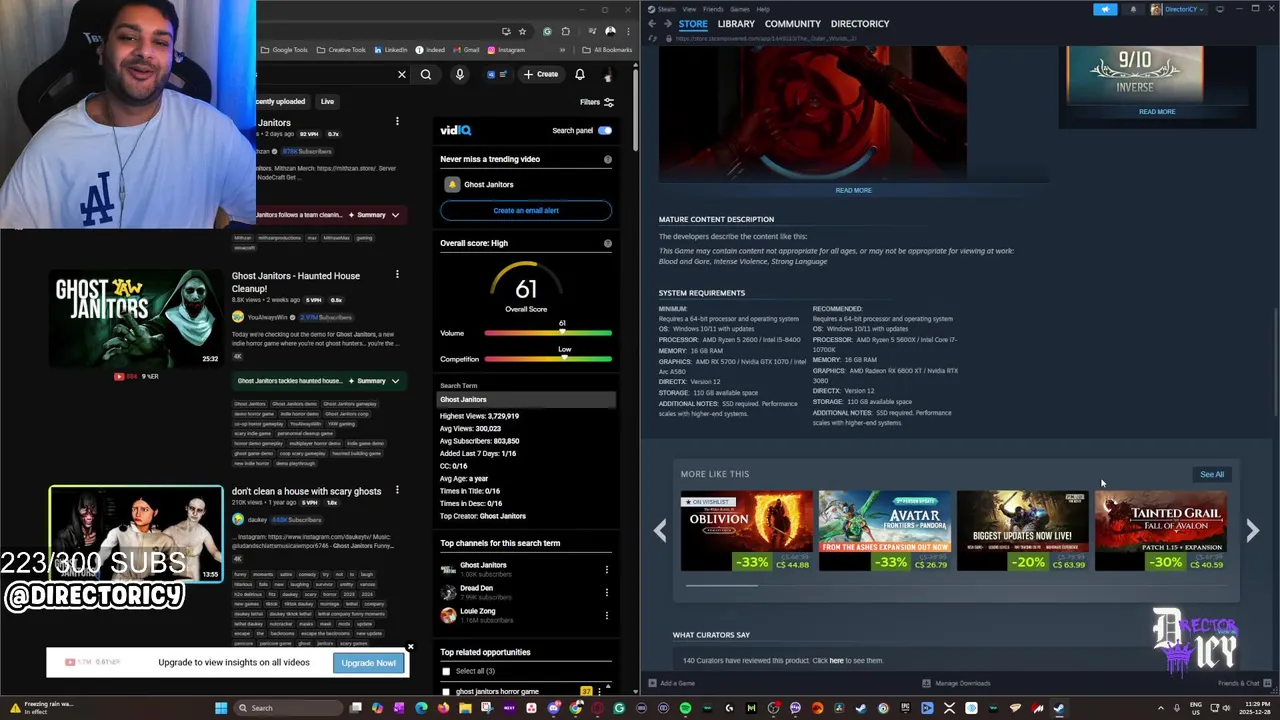
Task: Show previous 'More Like This' games
Action: pyautogui.click(x=660, y=532)
